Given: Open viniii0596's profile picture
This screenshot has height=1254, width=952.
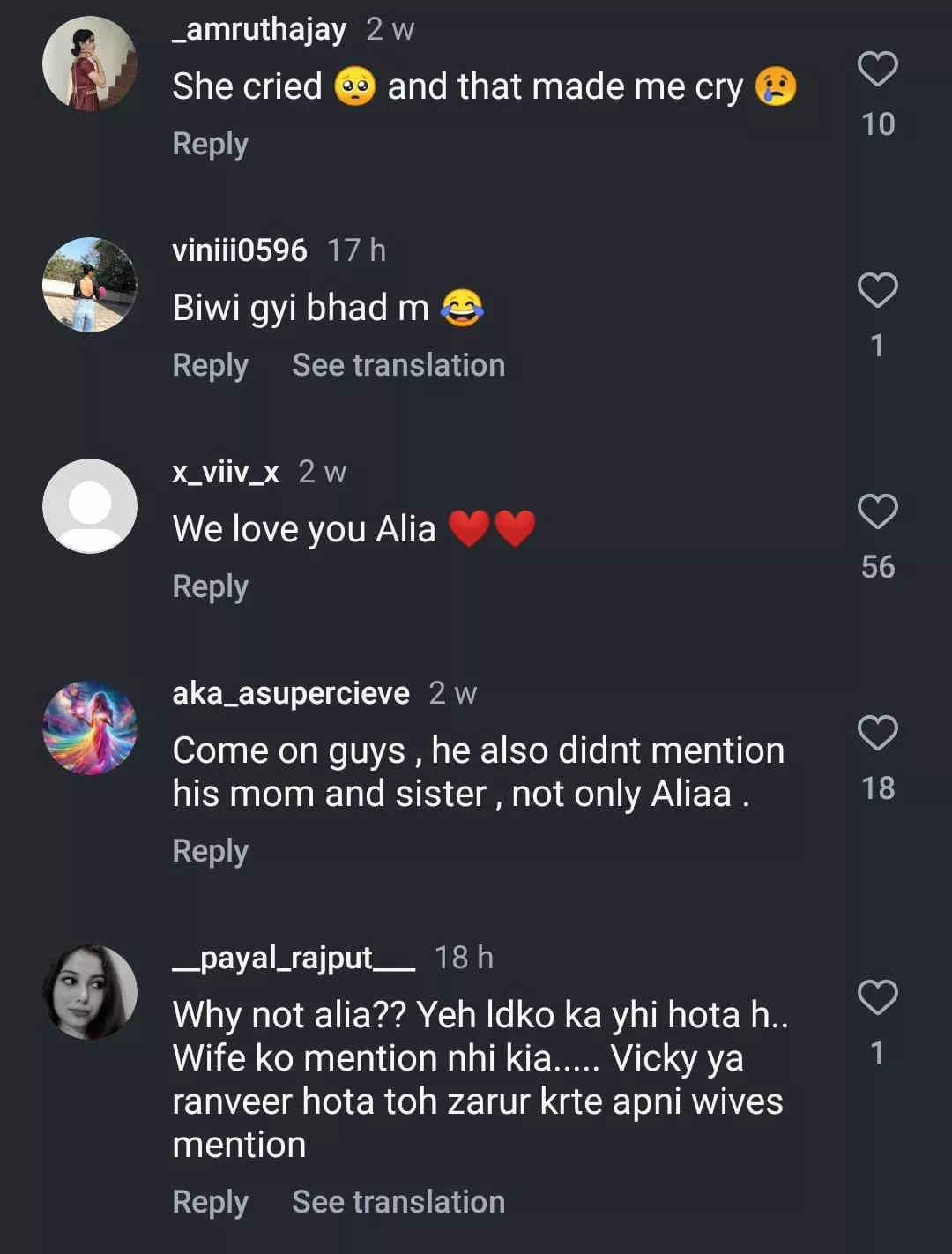Looking at the screenshot, I should click(90, 285).
